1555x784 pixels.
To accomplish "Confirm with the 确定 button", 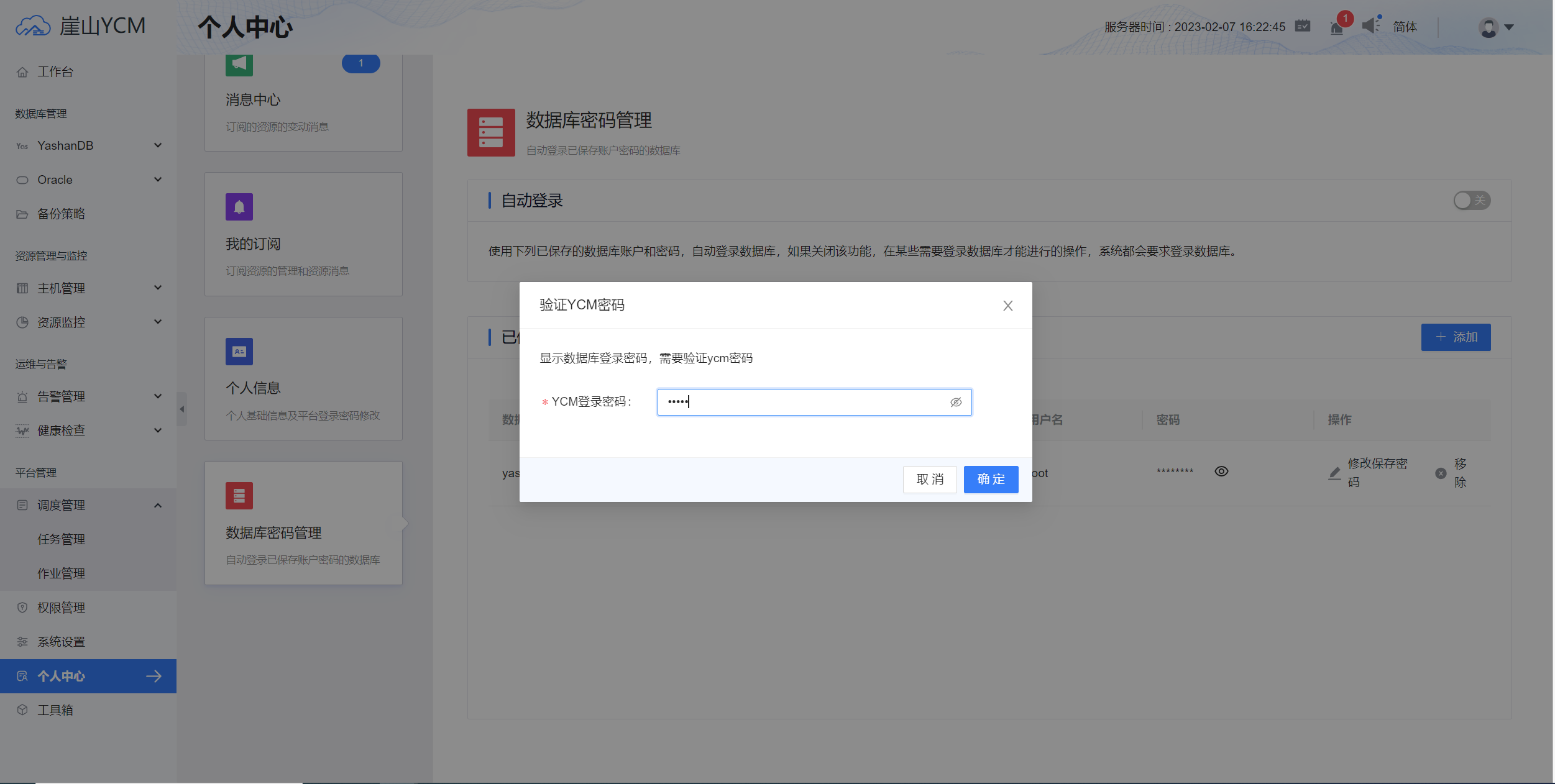I will coord(991,479).
